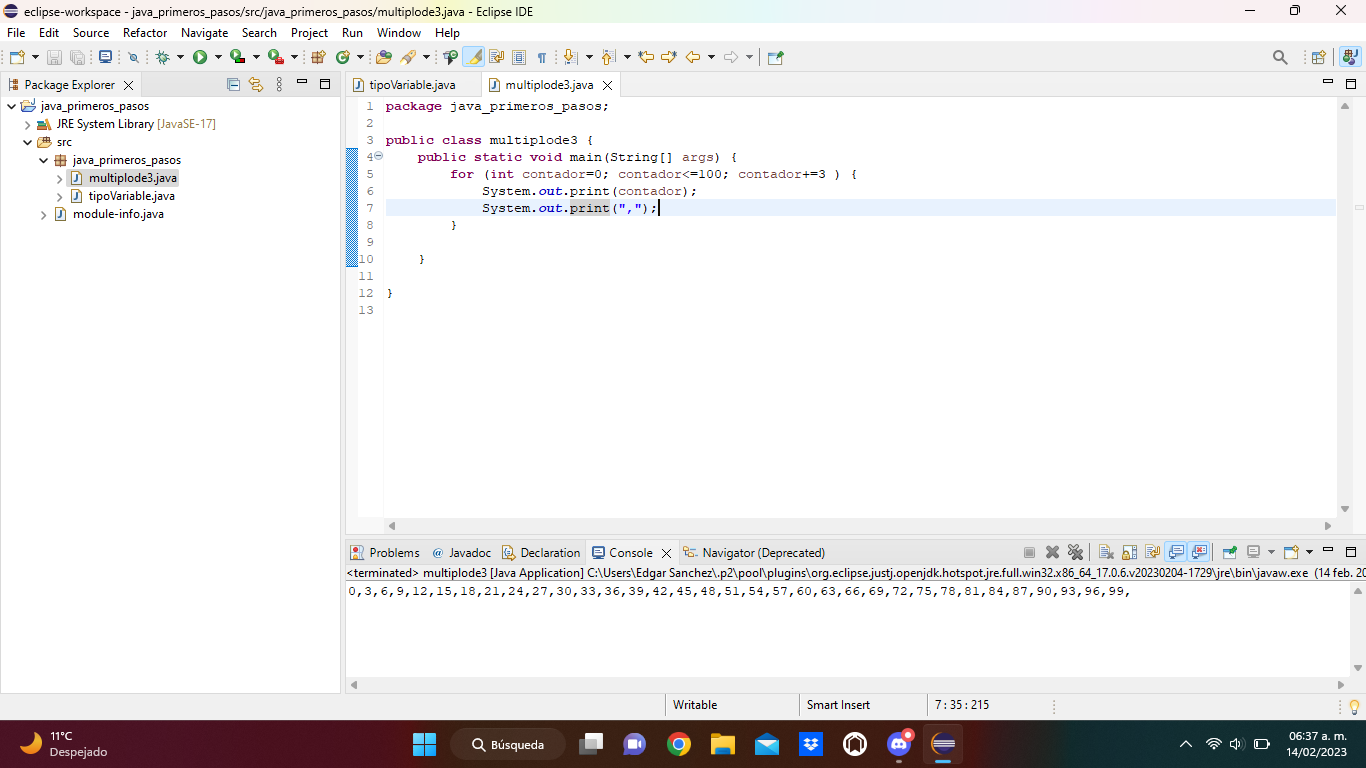The height and width of the screenshot is (768, 1366).
Task: Open a Terminal from the toolbar
Action: [x=105, y=57]
